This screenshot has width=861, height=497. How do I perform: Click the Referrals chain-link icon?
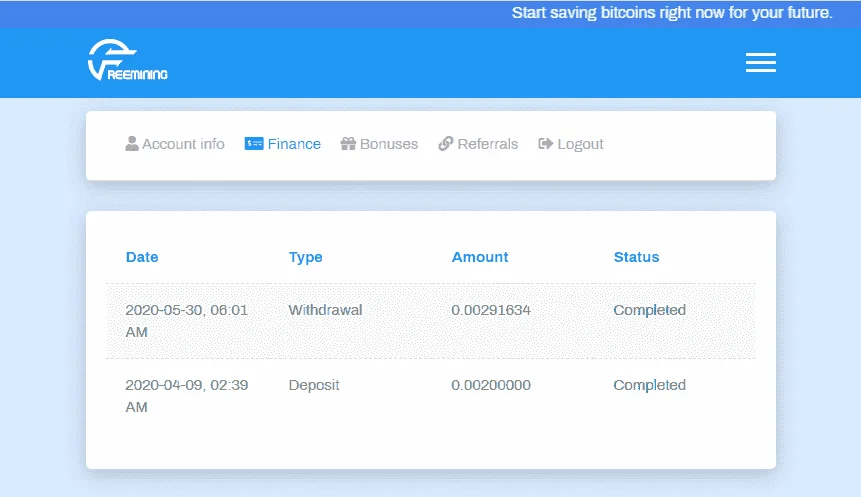pos(445,143)
